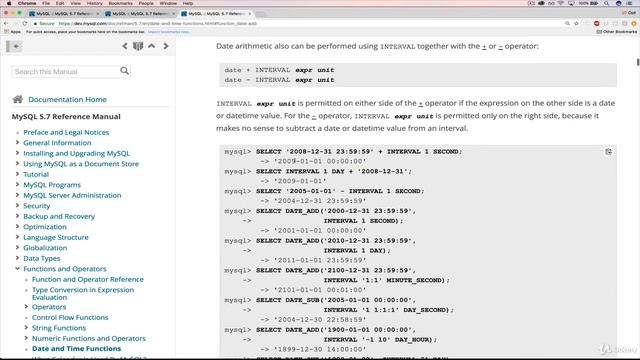
Task: Open Date and Time Functions link
Action: [x=76, y=349]
